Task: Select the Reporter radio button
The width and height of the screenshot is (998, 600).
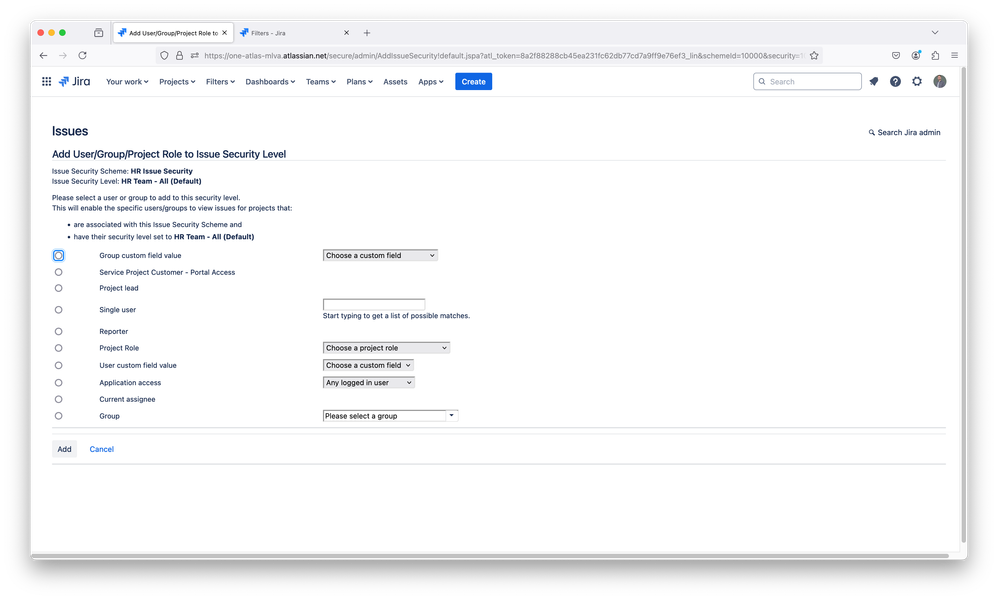Action: (58, 331)
